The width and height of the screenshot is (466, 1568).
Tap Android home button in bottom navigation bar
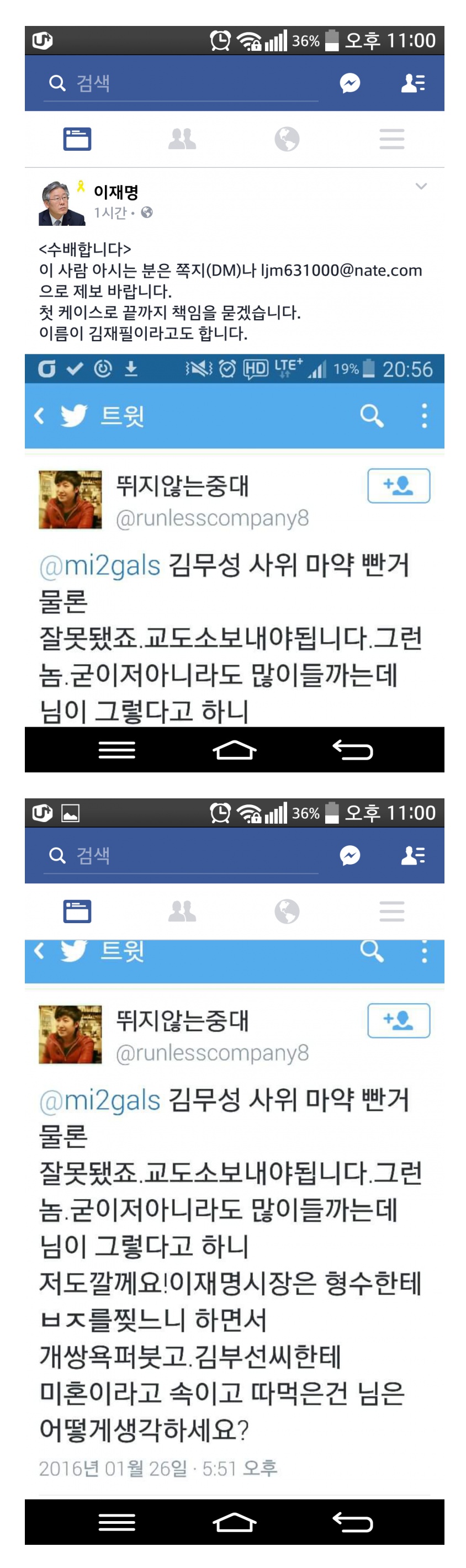pyautogui.click(x=234, y=1522)
